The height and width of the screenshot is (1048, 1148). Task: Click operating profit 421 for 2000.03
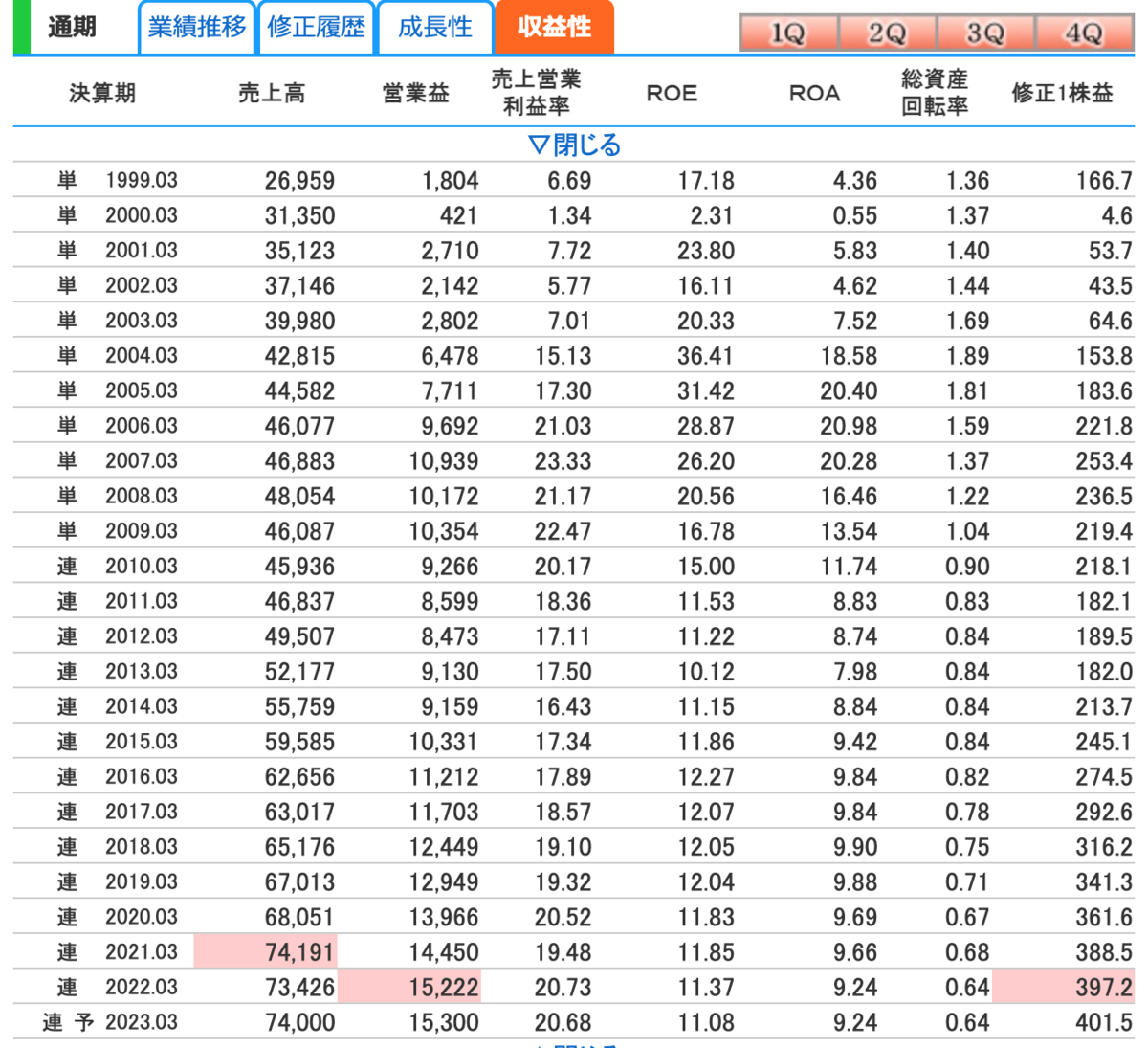pos(458,216)
